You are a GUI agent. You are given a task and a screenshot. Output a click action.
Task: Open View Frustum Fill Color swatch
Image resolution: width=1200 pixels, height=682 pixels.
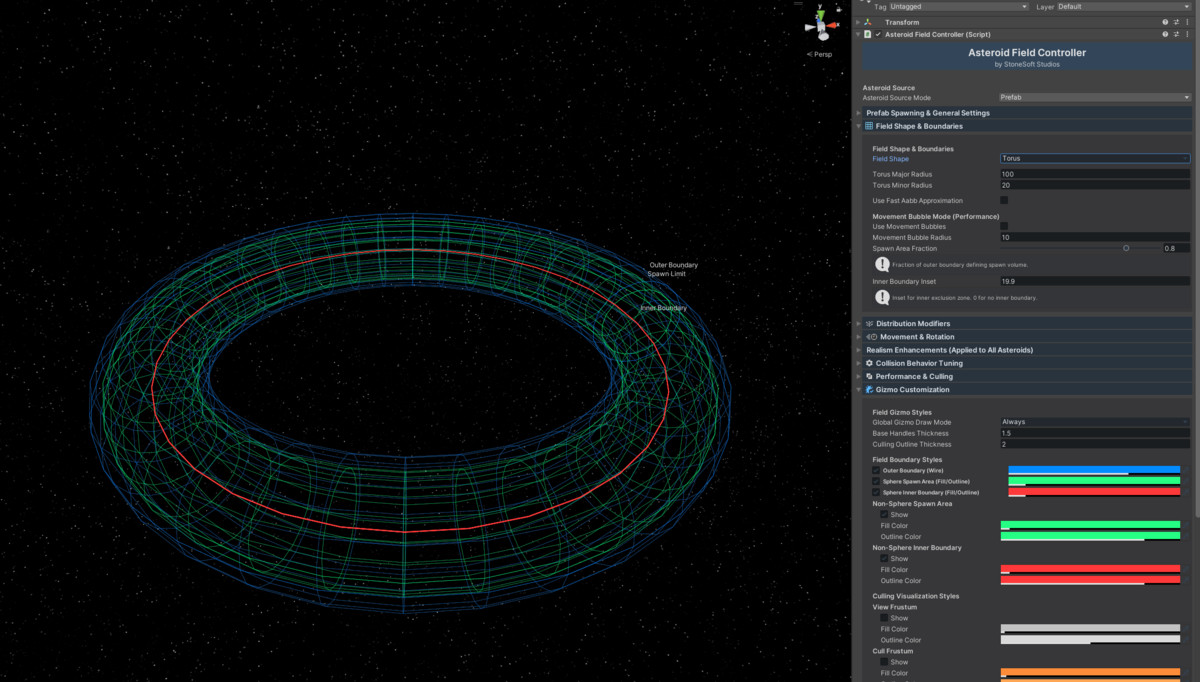1090,629
